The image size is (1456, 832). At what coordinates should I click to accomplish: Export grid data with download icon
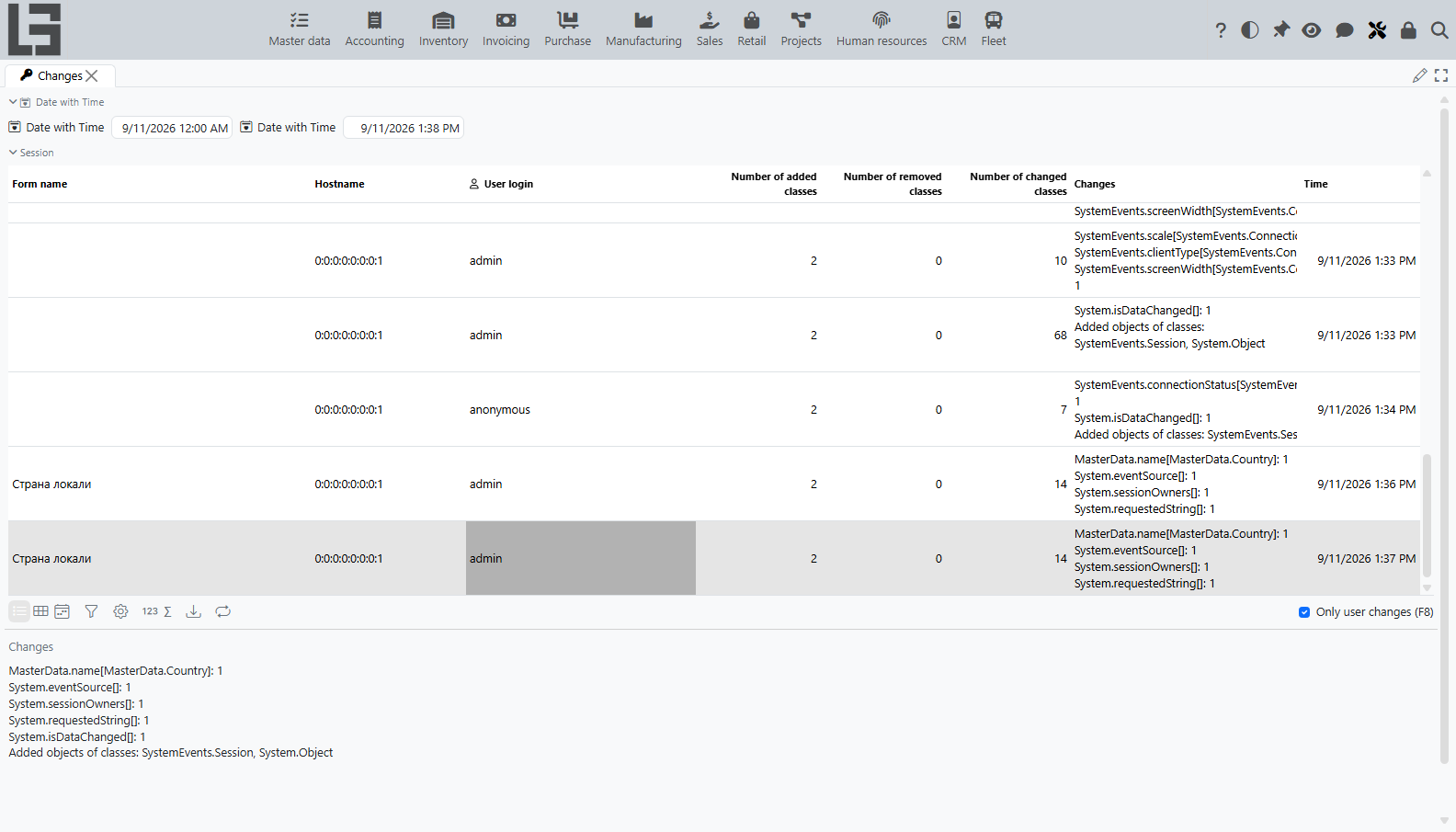pyautogui.click(x=193, y=611)
